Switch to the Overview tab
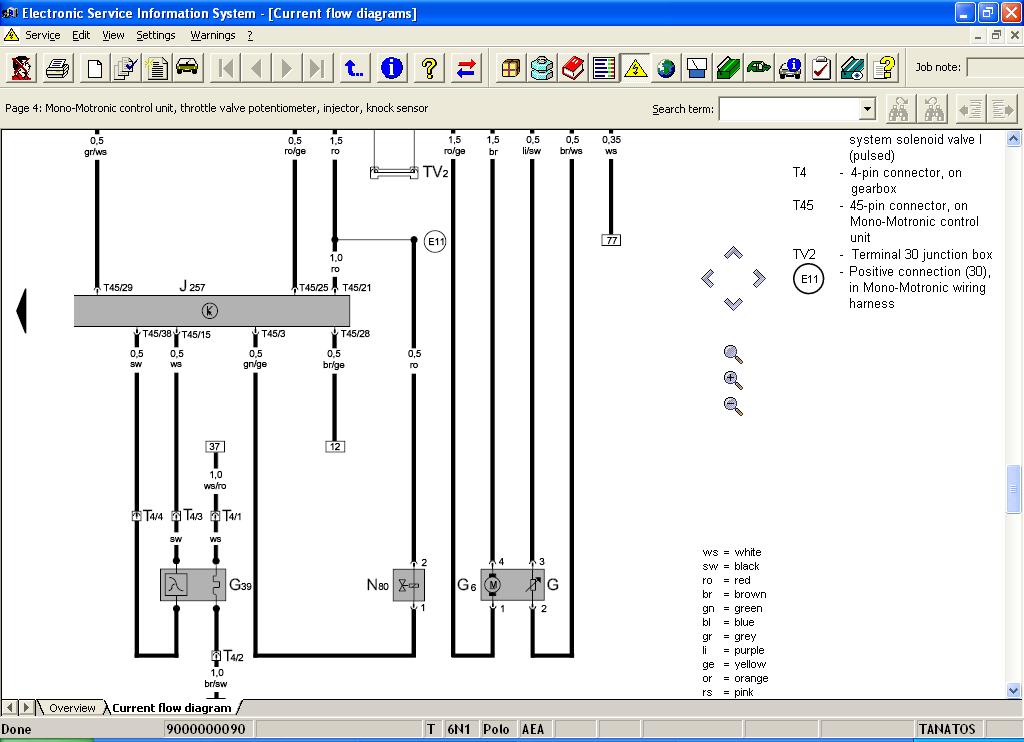The image size is (1024, 742). pyautogui.click(x=72, y=708)
